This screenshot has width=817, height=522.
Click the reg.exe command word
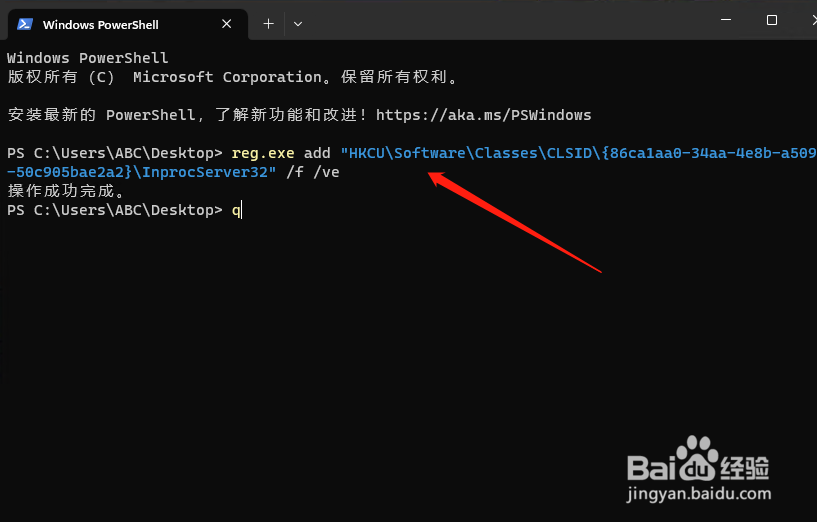(x=263, y=153)
